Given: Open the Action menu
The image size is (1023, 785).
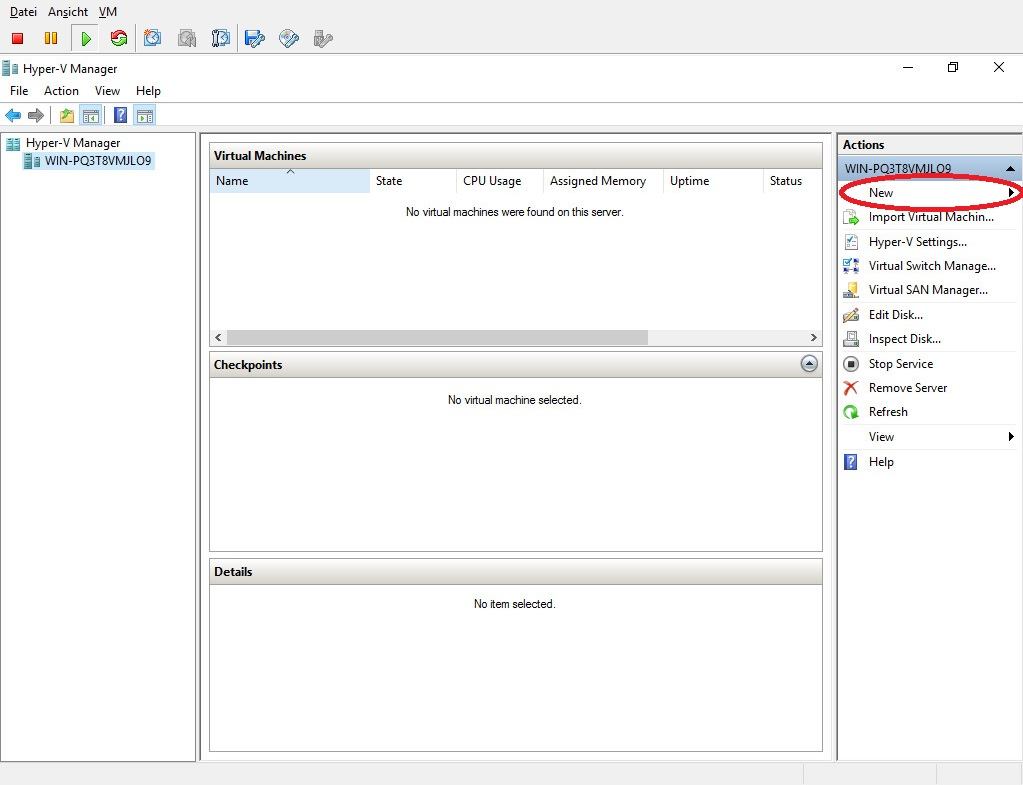Looking at the screenshot, I should tap(61, 91).
